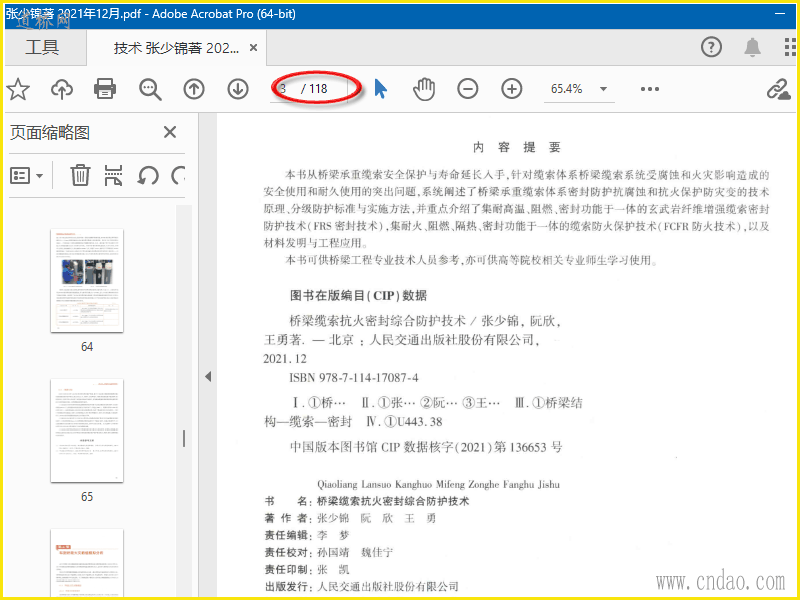
Task: Open the Help question mark icon
Action: click(711, 47)
